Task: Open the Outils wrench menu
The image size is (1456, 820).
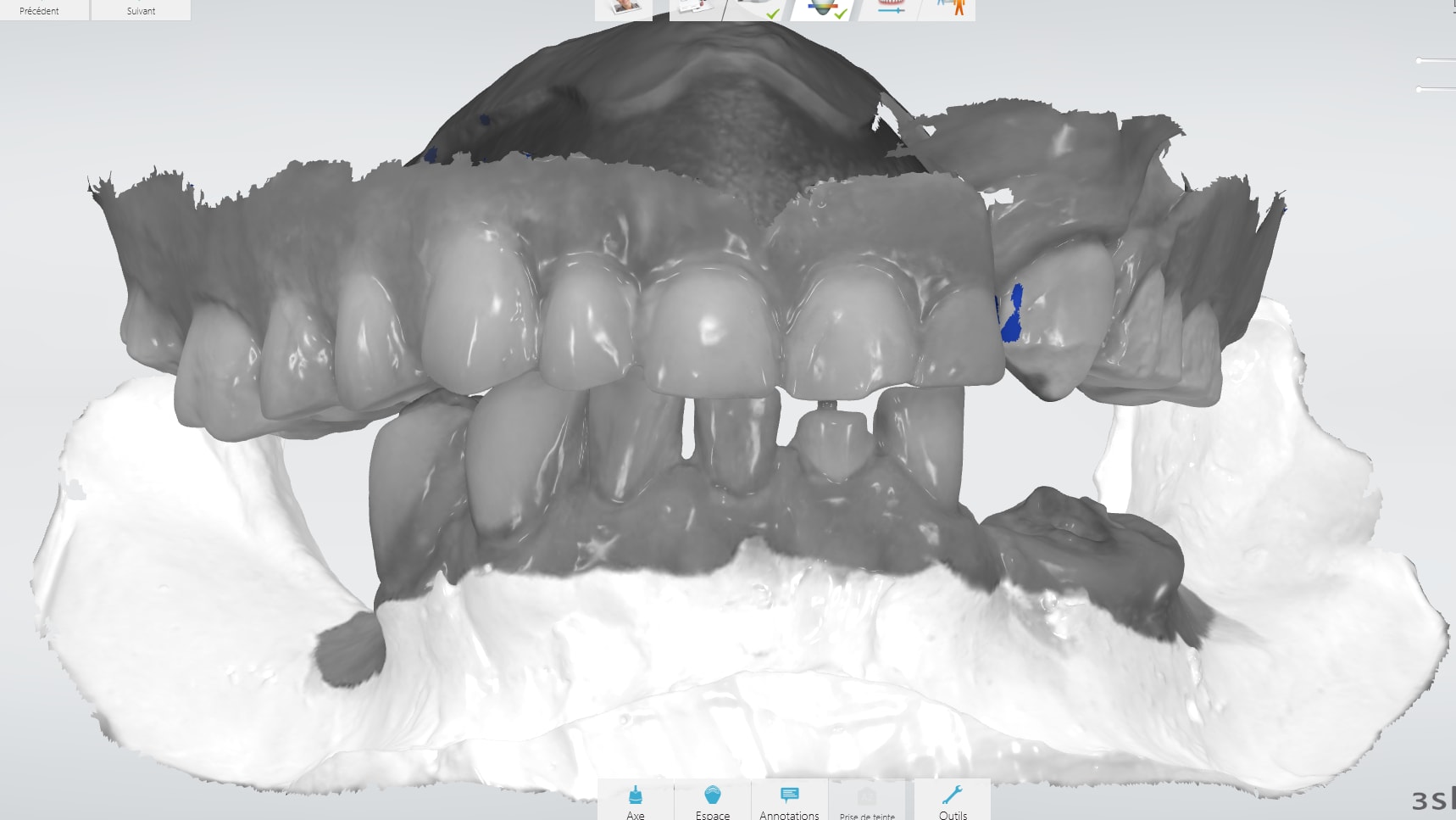Action: [953, 800]
